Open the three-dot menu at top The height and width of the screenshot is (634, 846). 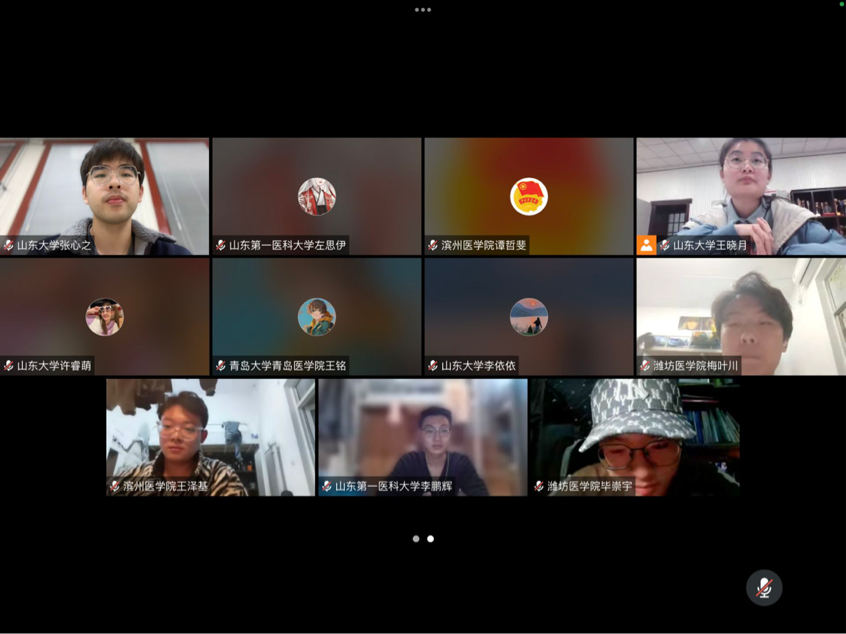point(422,10)
